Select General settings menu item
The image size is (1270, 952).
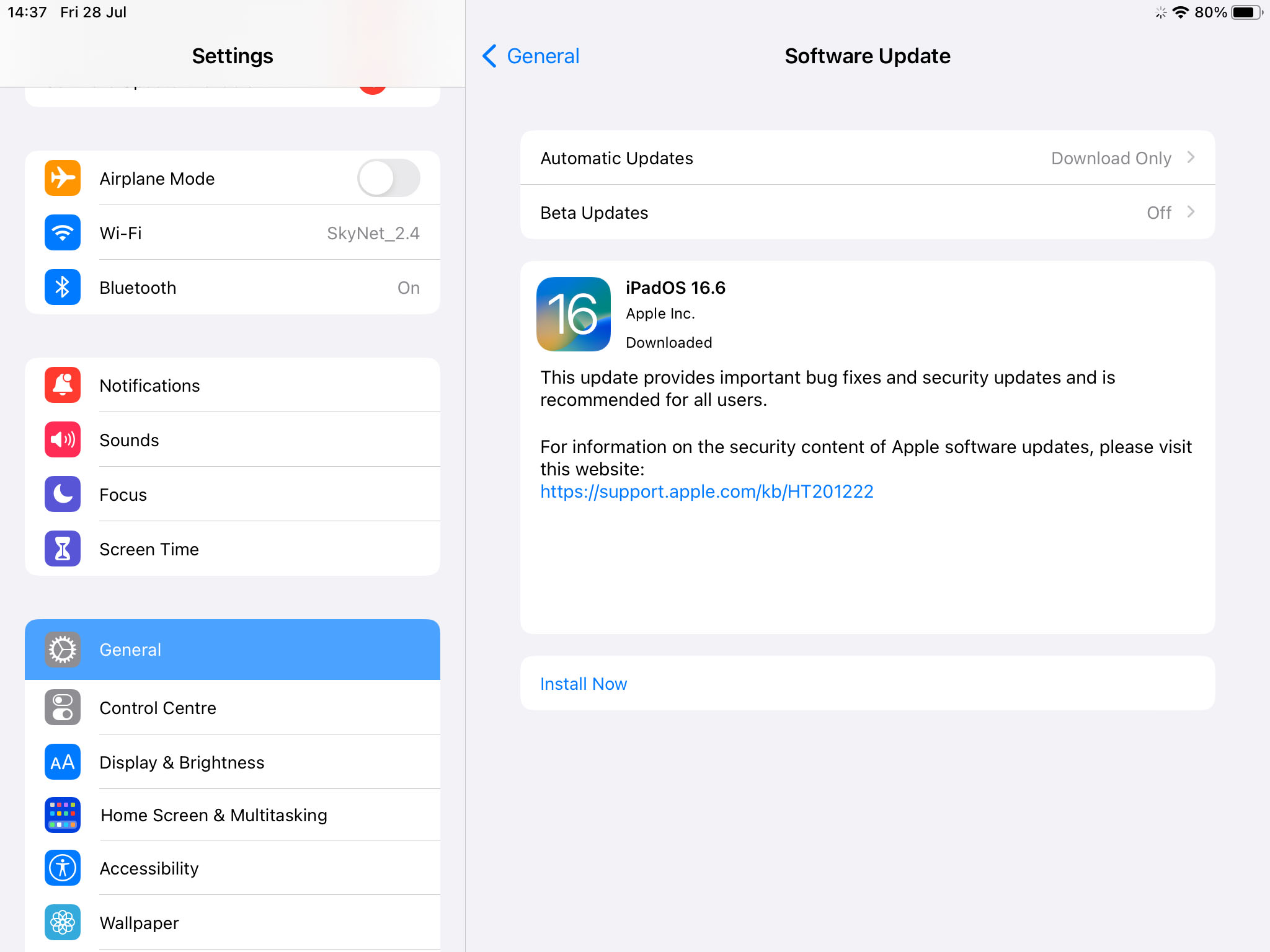tap(232, 649)
